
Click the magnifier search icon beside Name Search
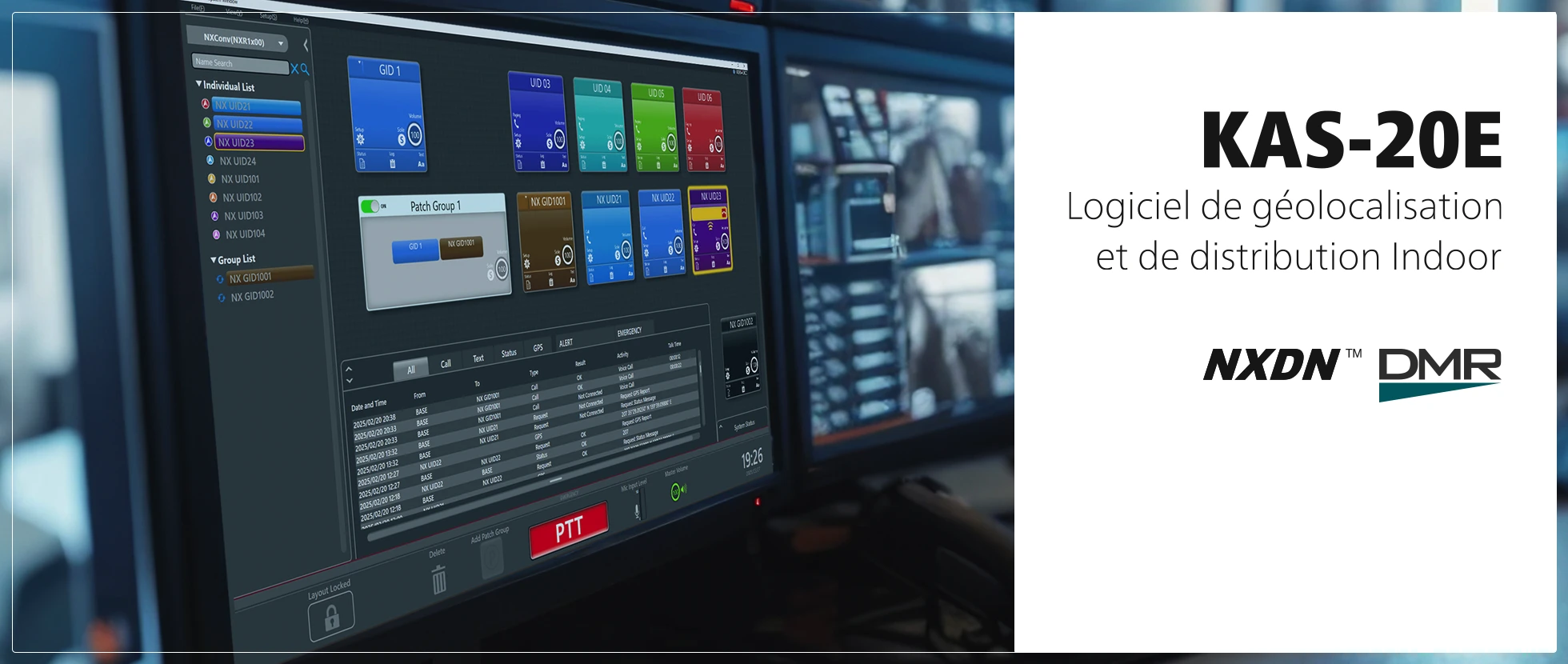(x=305, y=70)
